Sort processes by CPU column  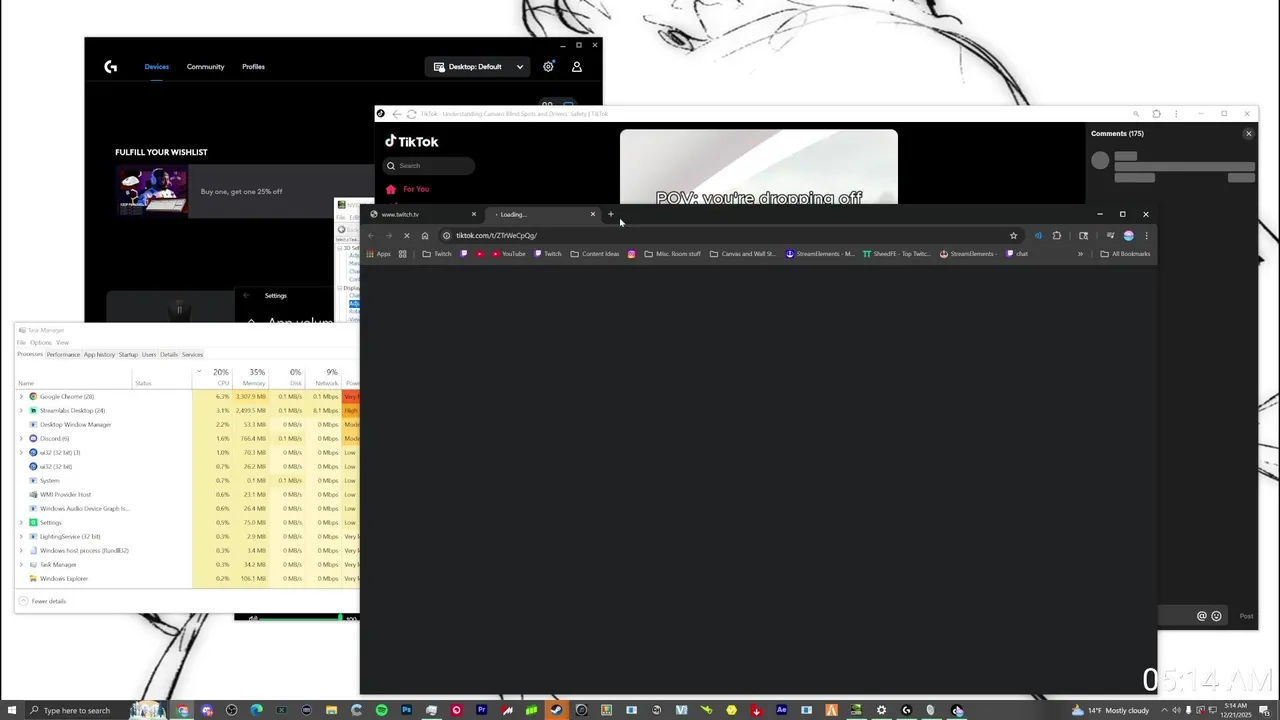click(x=213, y=377)
